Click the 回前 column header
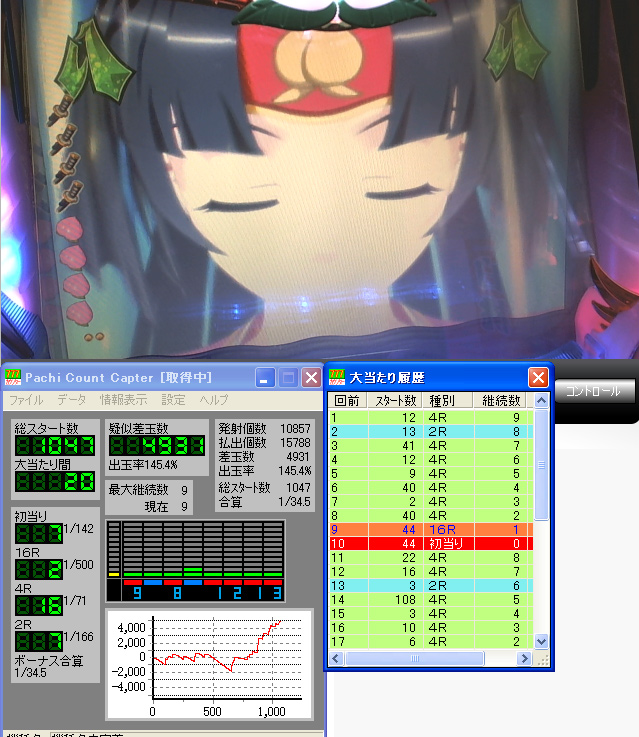Image resolution: width=639 pixels, height=737 pixels. point(348,400)
